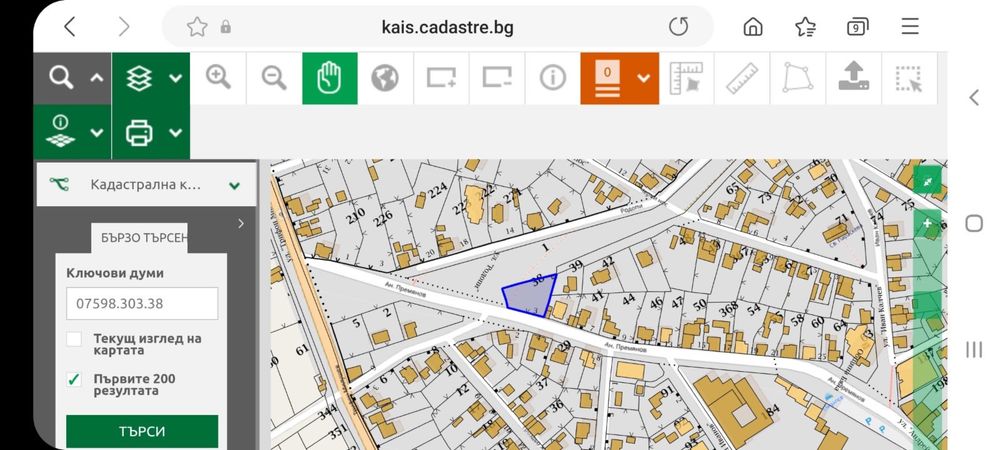Tap the Android home square button

point(974,223)
